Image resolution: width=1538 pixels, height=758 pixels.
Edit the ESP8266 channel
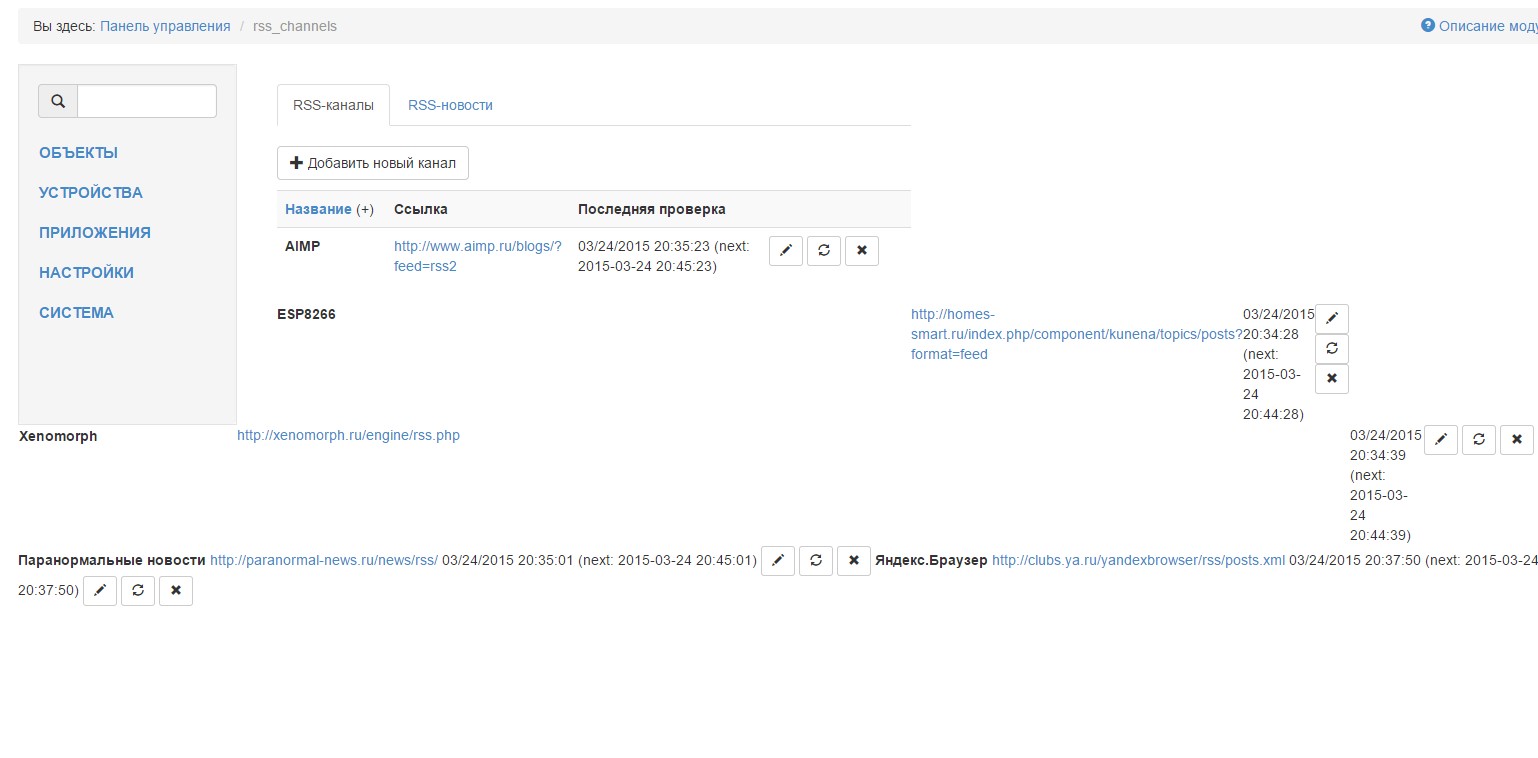click(1331, 318)
